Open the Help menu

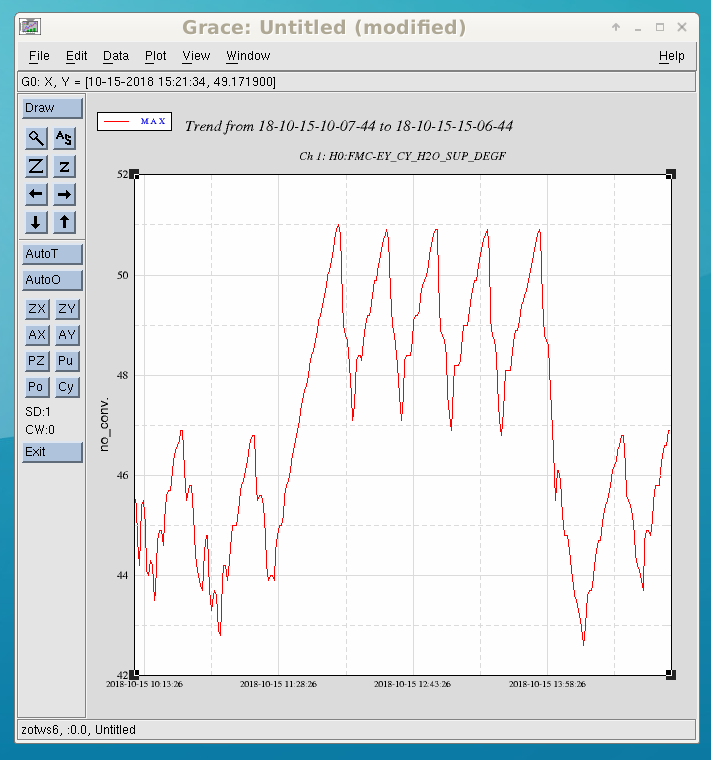[672, 56]
